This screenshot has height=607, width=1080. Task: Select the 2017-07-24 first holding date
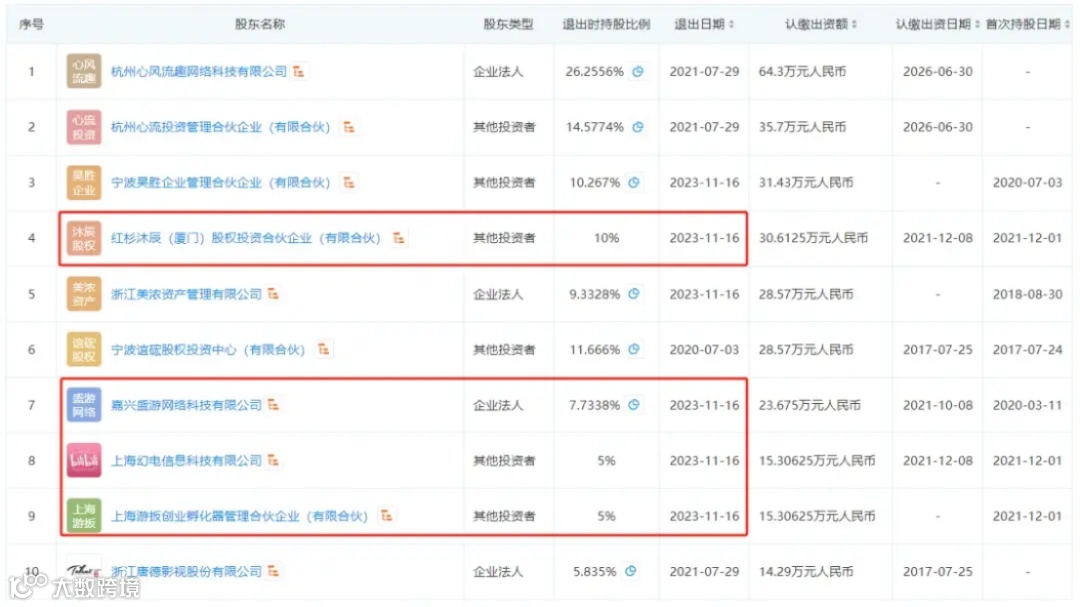pyautogui.click(x=1028, y=349)
